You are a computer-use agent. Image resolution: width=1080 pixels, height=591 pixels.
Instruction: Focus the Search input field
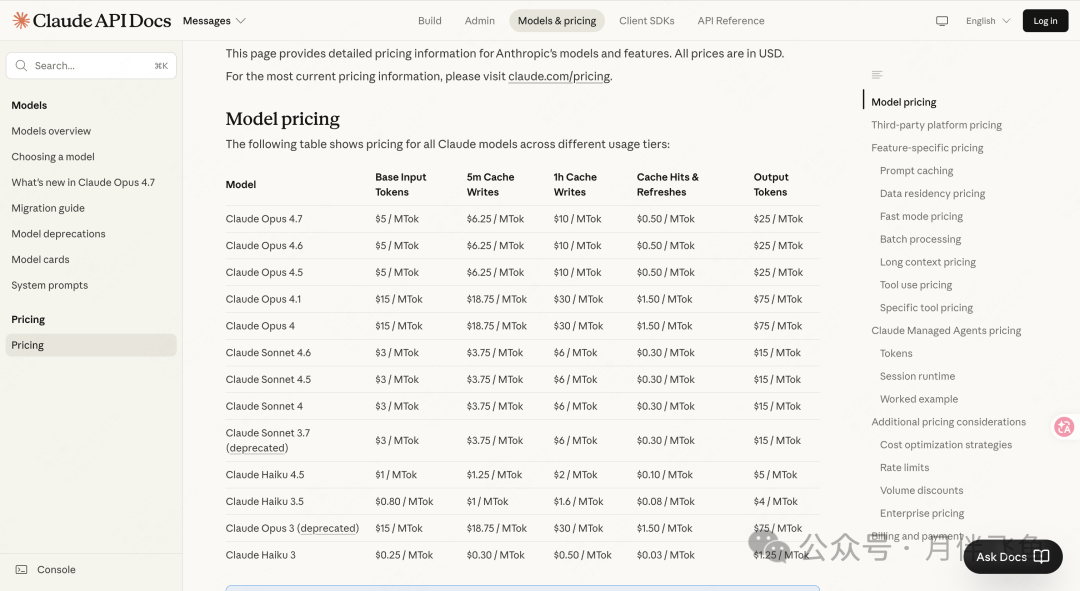(x=92, y=65)
